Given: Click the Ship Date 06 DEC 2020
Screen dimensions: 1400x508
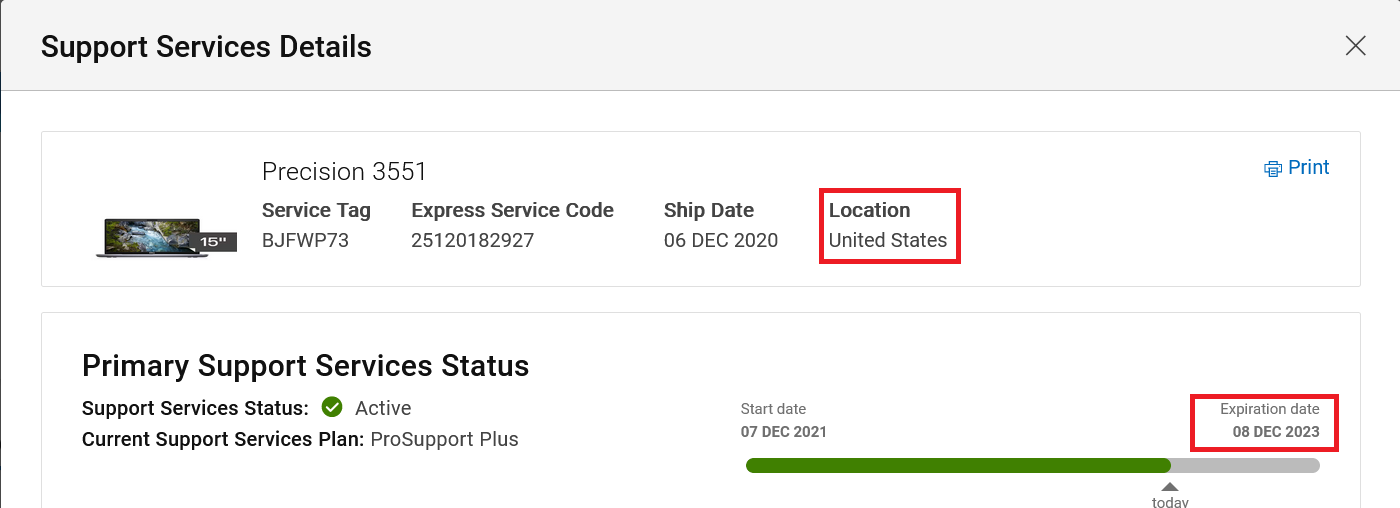Looking at the screenshot, I should [720, 240].
